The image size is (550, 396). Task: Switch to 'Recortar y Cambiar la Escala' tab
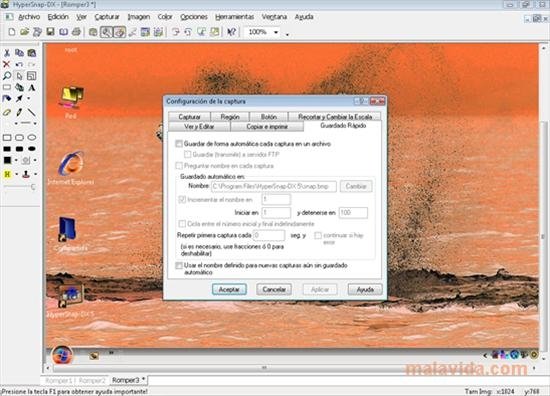(x=335, y=117)
